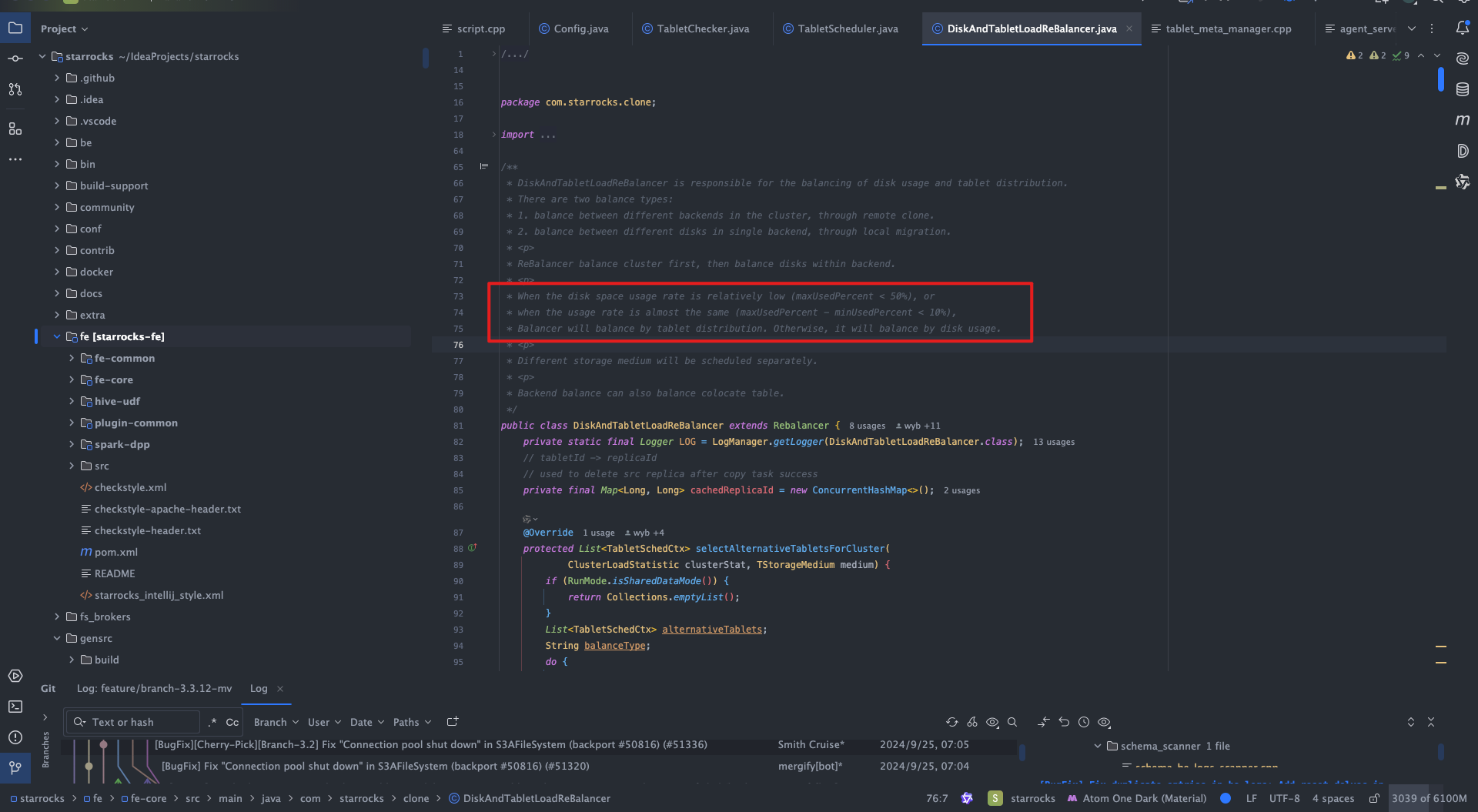Click the blue status indicator circle in status bar
The width and height of the screenshot is (1478, 812).
1226,798
